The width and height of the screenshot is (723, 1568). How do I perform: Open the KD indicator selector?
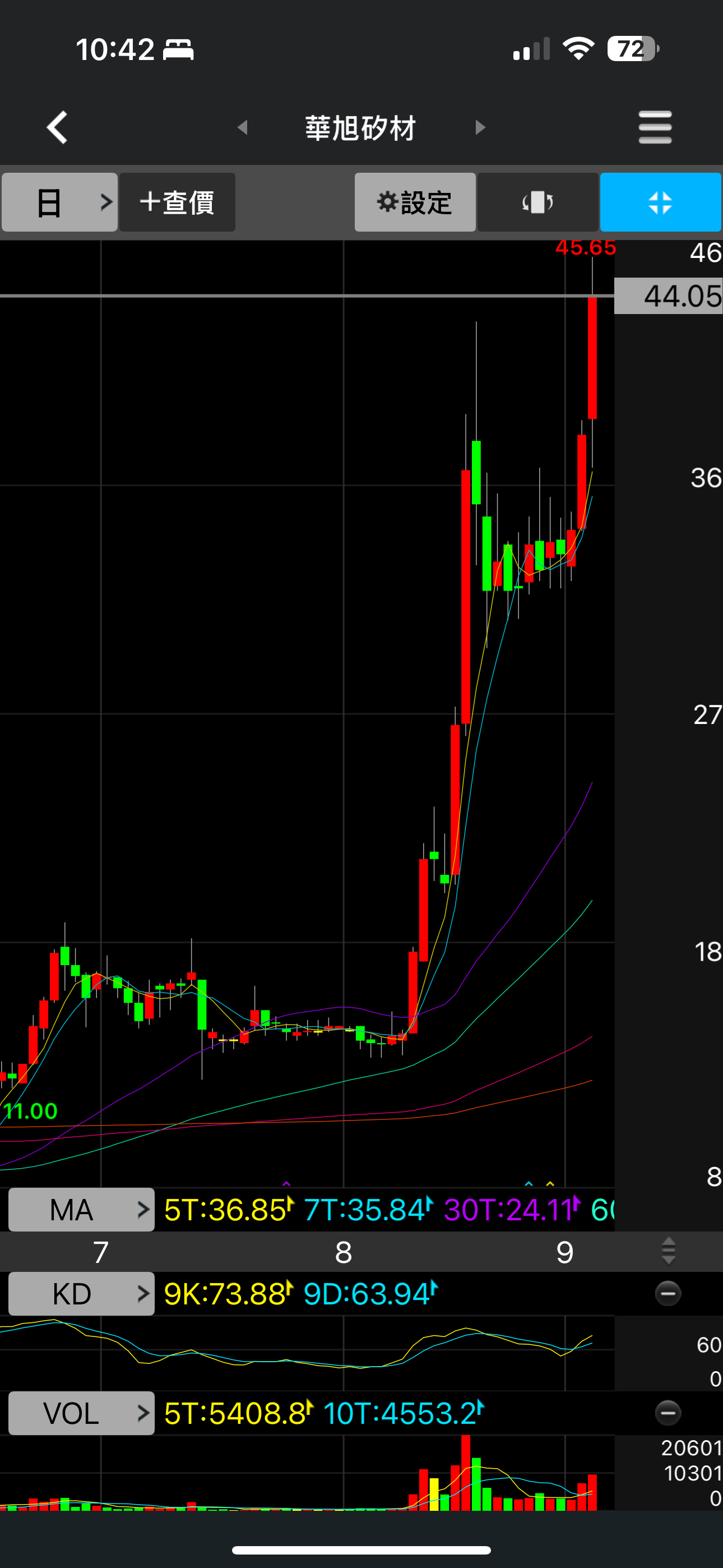82,1293
